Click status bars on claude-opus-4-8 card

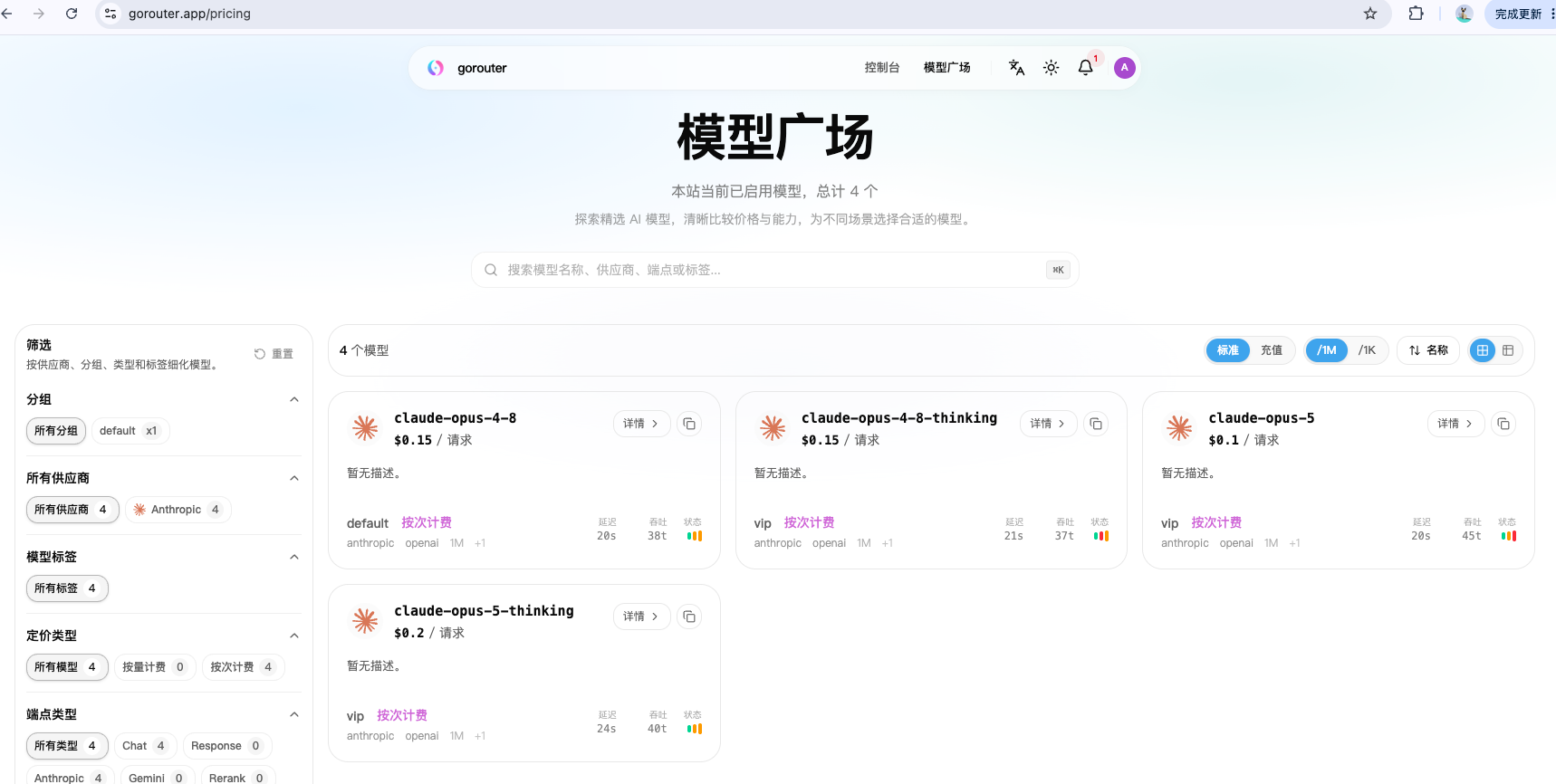(x=695, y=536)
